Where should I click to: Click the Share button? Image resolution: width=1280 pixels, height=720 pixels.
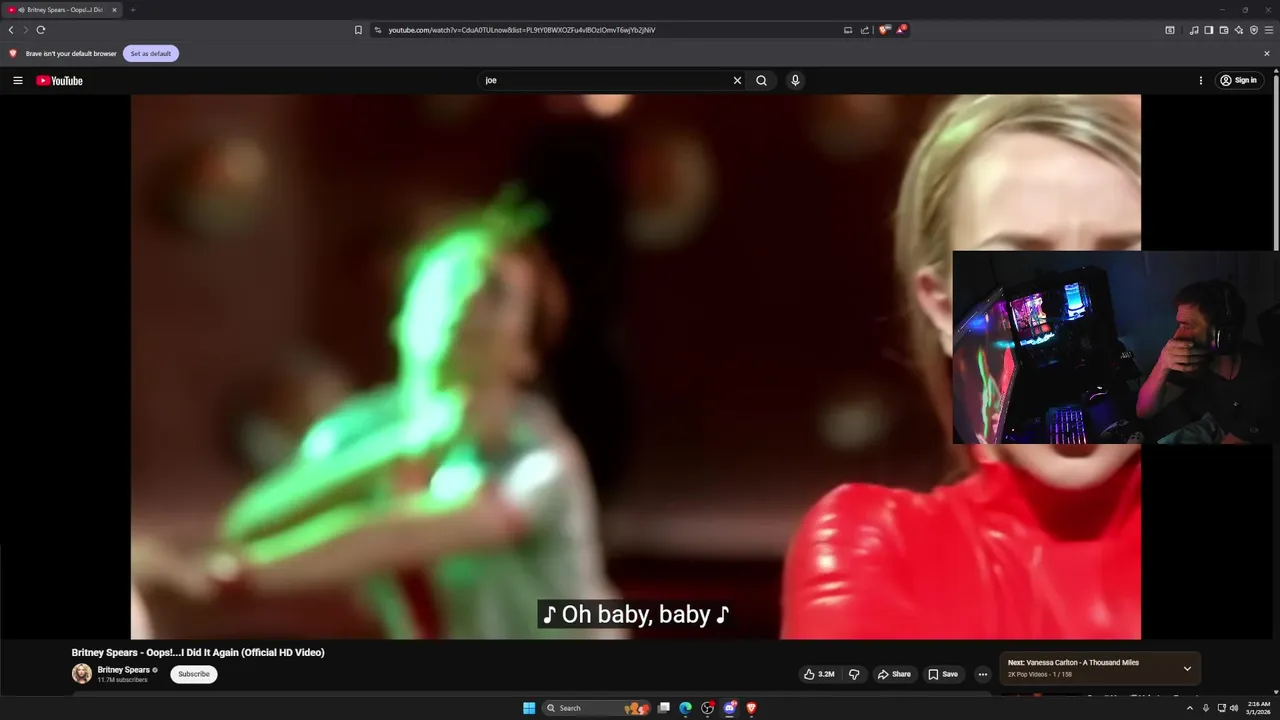click(894, 674)
